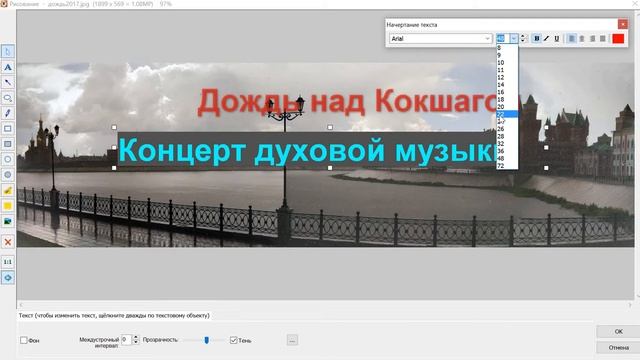This screenshot has height=360, width=640.
Task: Click the line spacing value field
Action: 127,340
